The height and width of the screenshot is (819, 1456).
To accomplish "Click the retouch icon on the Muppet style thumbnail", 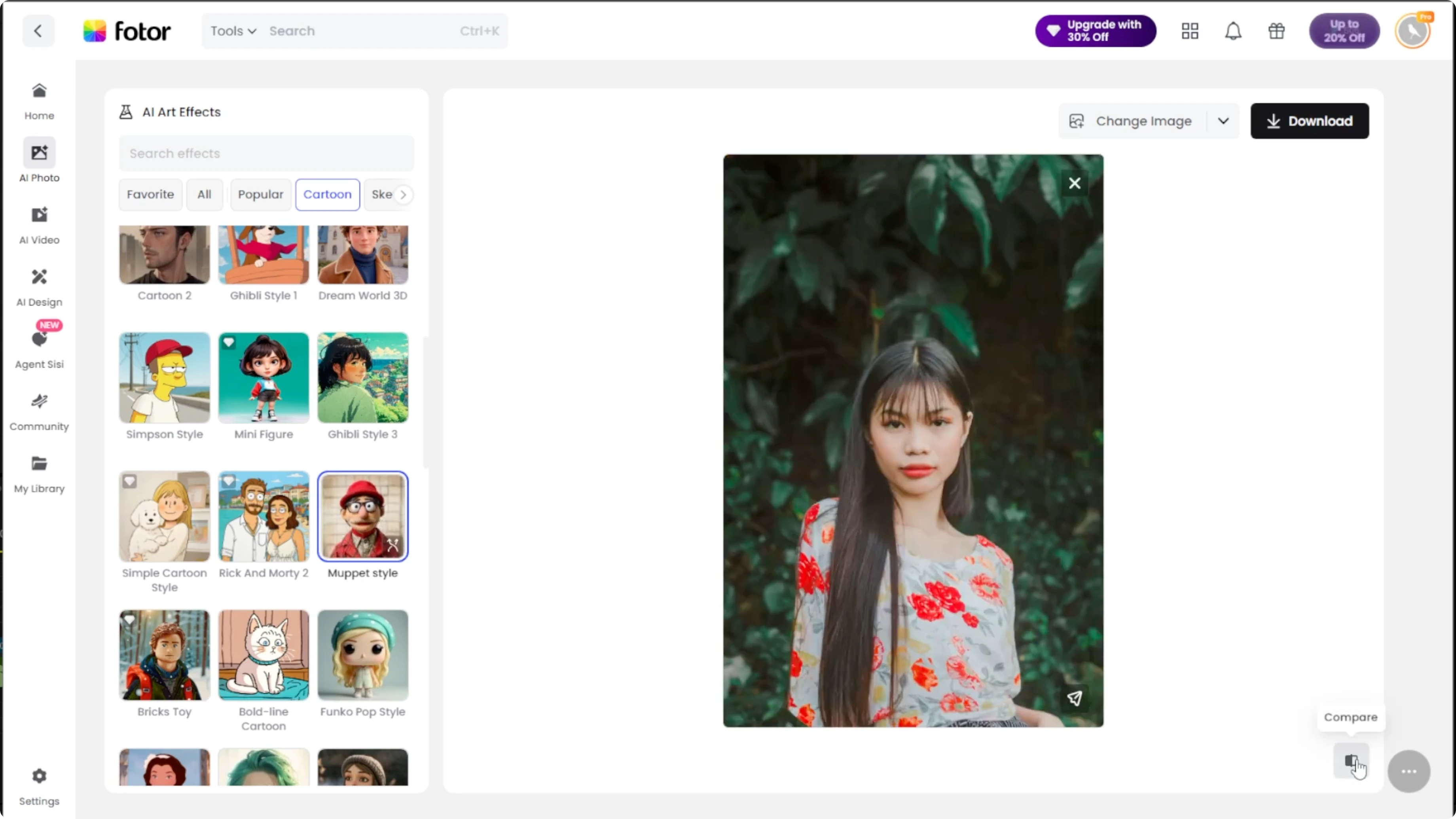I will click(392, 545).
